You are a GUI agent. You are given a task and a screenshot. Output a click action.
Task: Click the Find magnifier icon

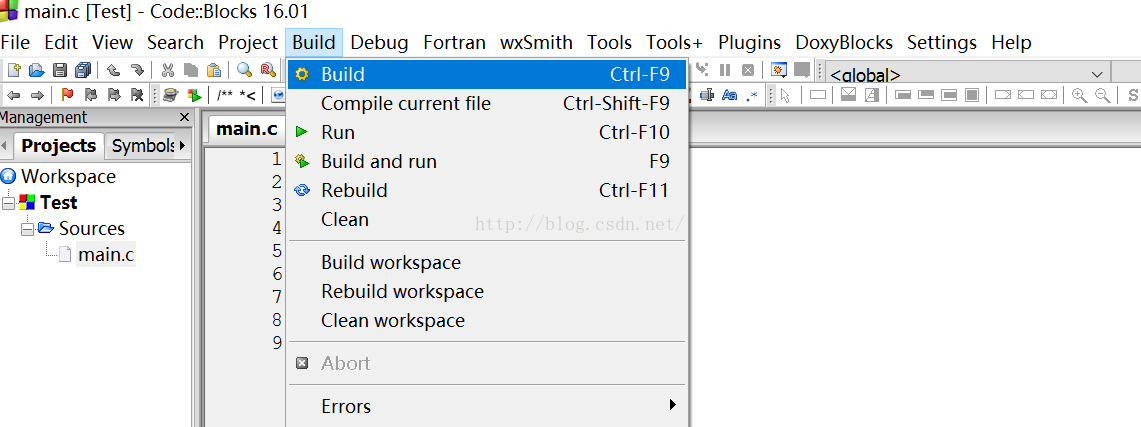[244, 70]
